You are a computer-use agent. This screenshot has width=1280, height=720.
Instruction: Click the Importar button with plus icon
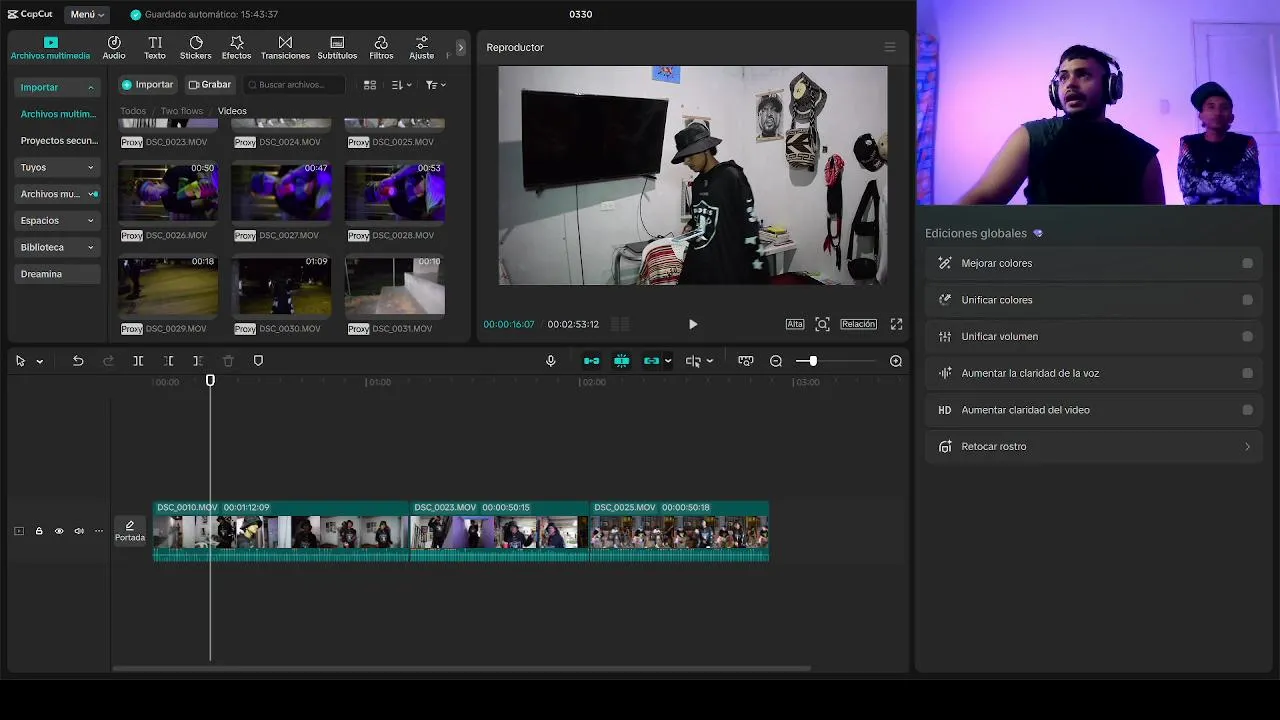click(x=148, y=85)
